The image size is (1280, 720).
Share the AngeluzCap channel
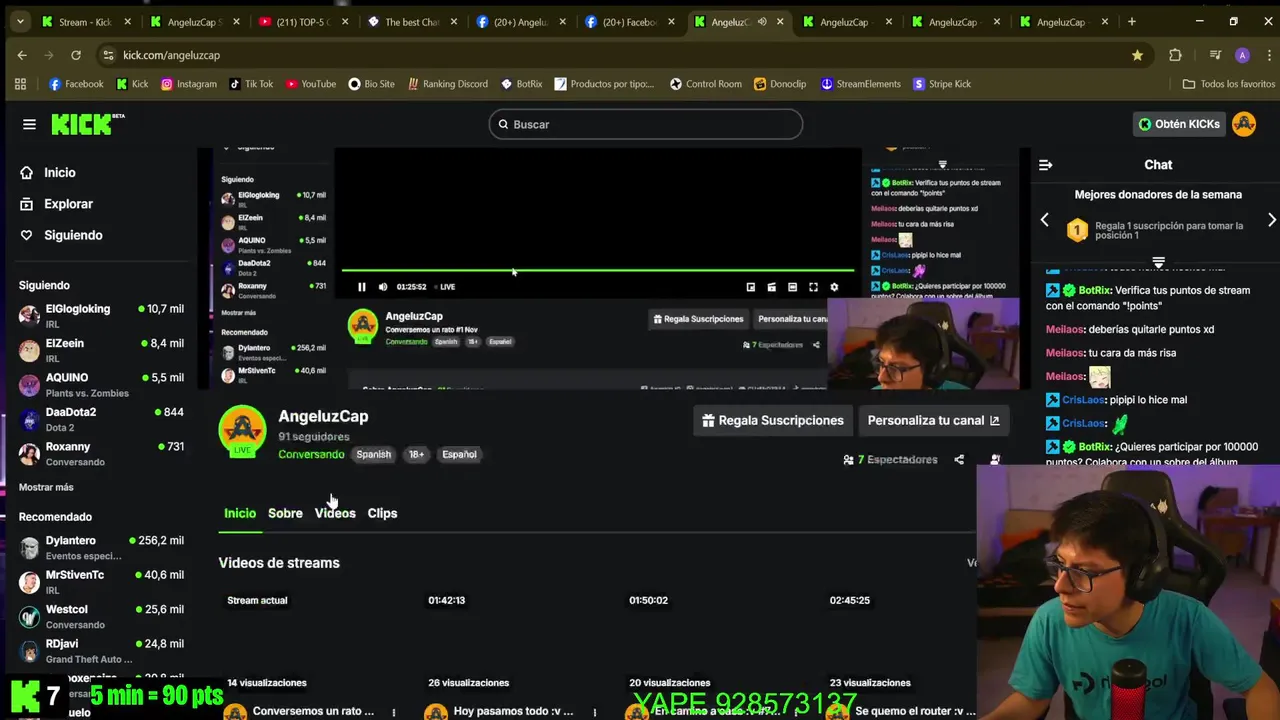click(959, 460)
